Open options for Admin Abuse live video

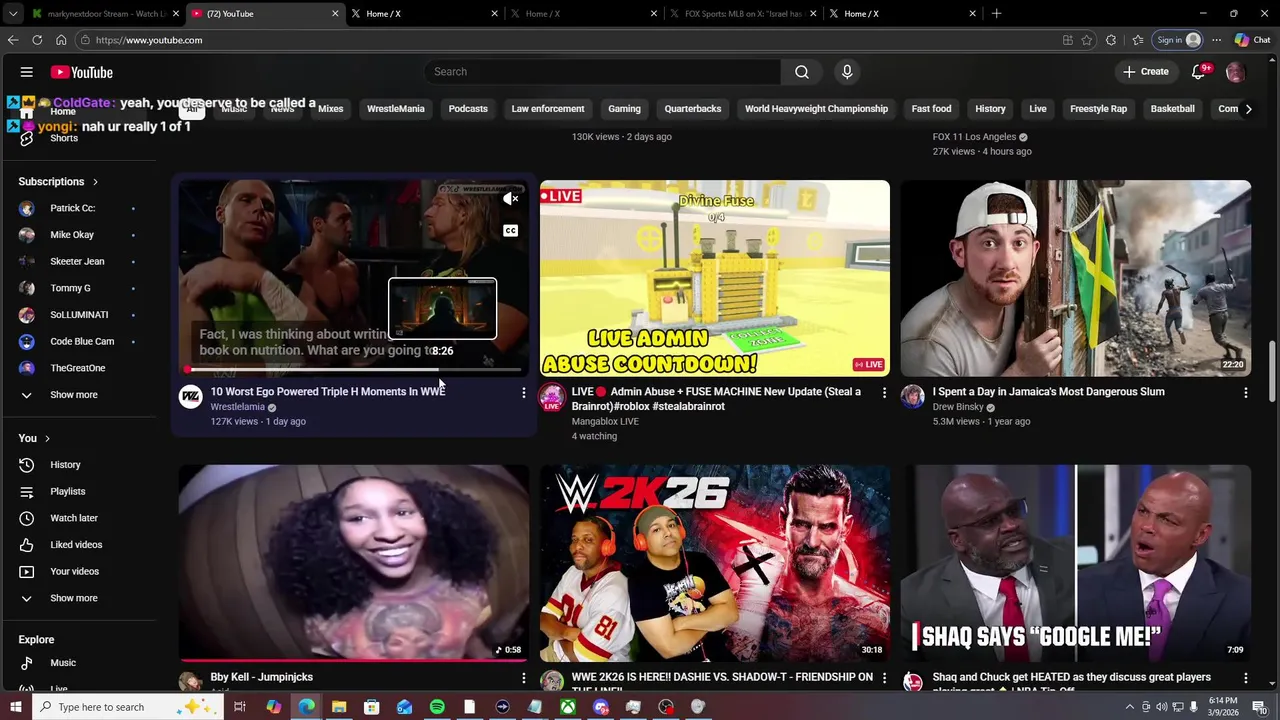pos(884,393)
